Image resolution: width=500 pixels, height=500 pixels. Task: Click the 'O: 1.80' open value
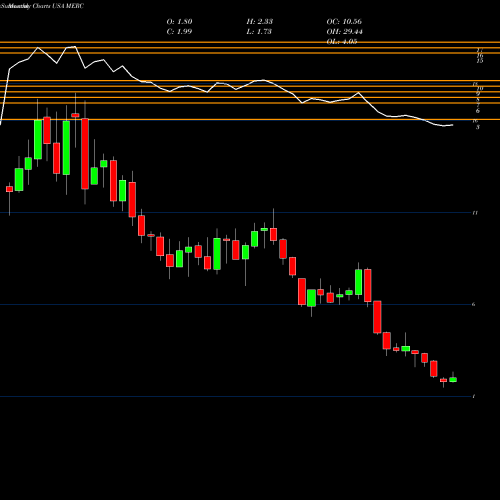coord(179,22)
